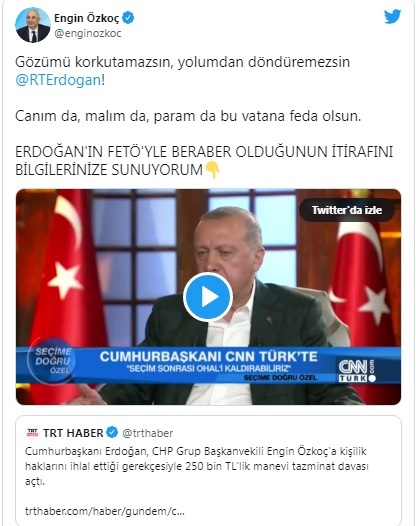Click the CNN Türk logo in video
The width and height of the screenshot is (416, 526).
click(x=357, y=371)
